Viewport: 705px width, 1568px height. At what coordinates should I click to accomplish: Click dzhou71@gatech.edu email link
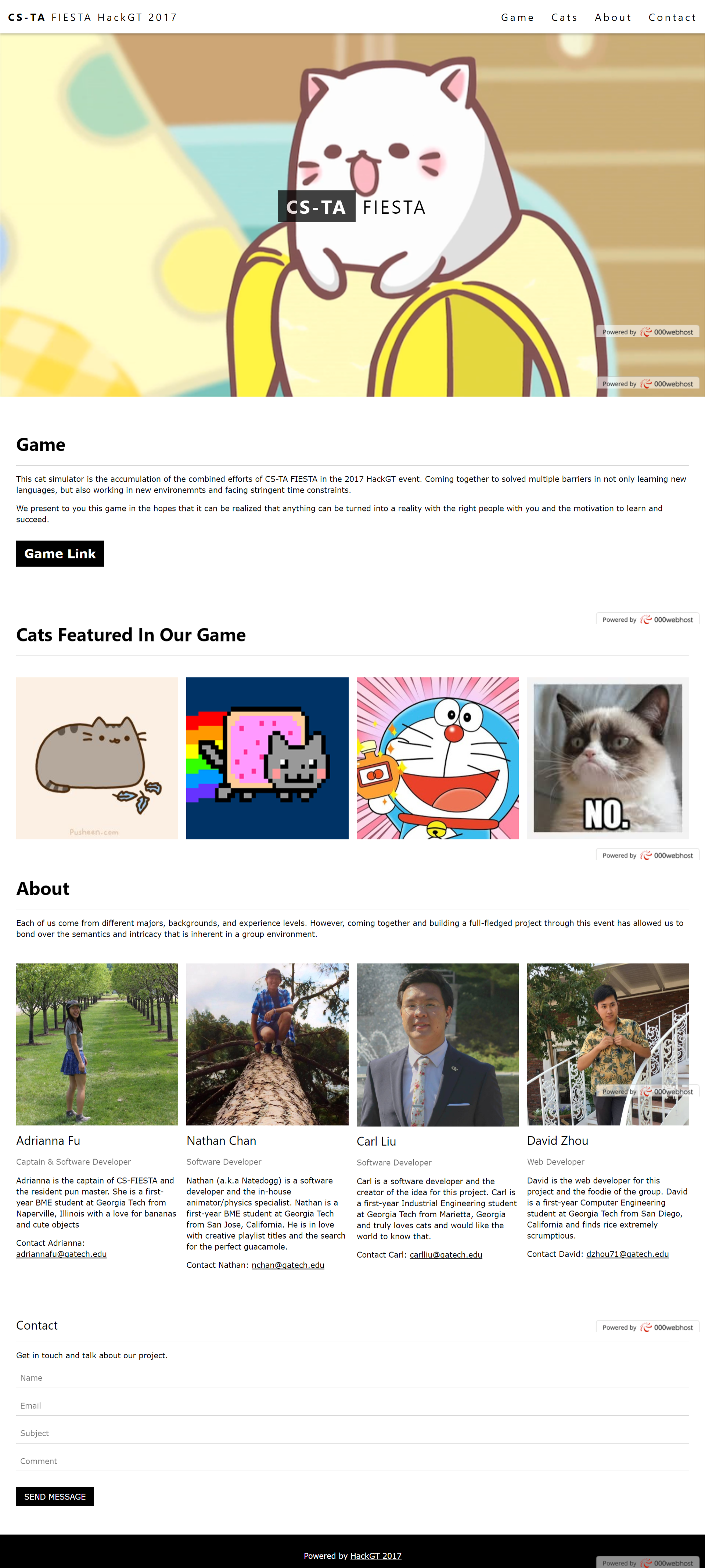[627, 1254]
